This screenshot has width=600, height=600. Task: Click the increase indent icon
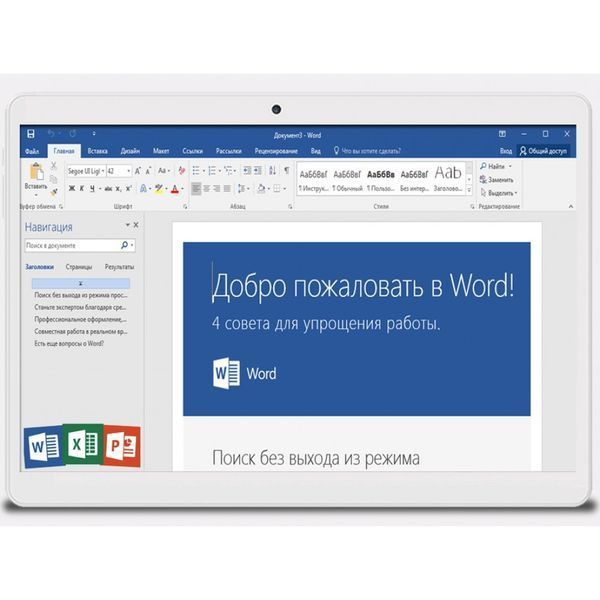coord(258,171)
